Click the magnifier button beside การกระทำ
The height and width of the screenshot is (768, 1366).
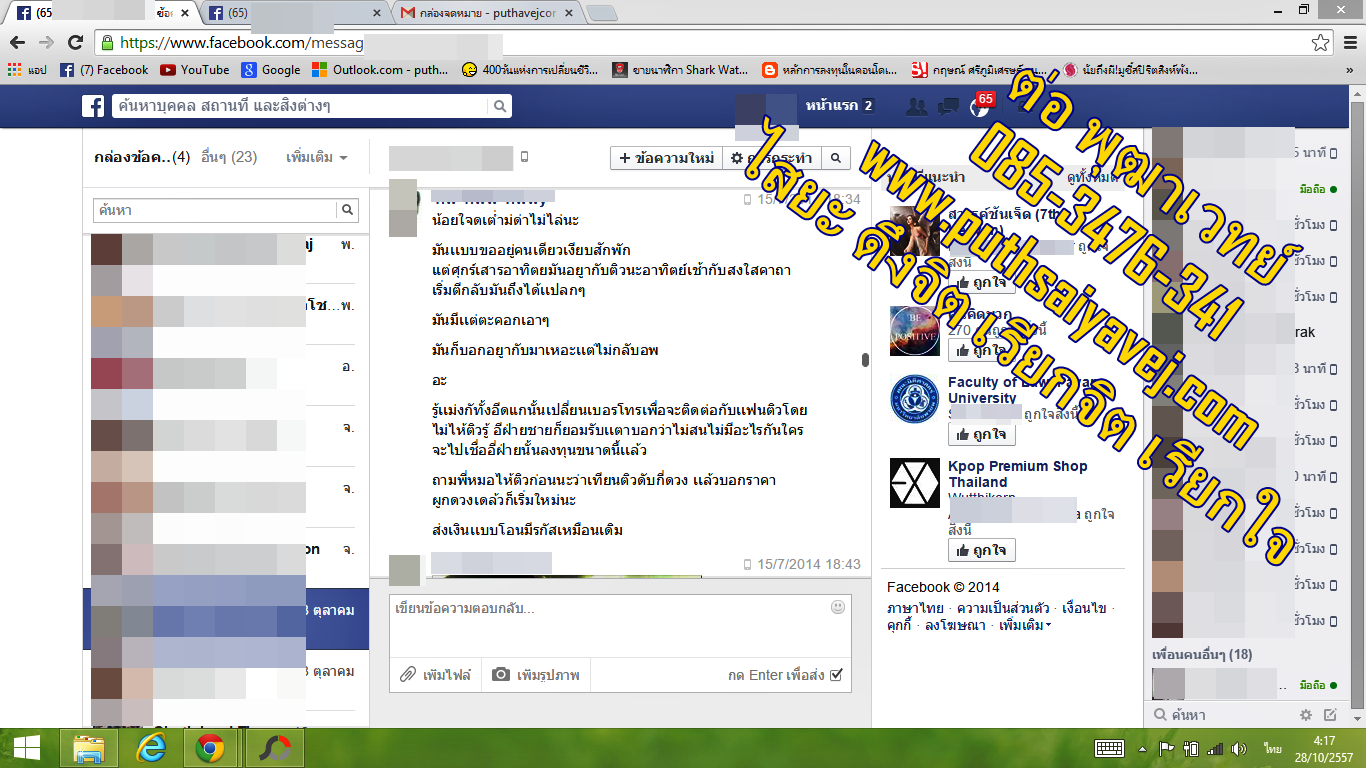tap(836, 158)
